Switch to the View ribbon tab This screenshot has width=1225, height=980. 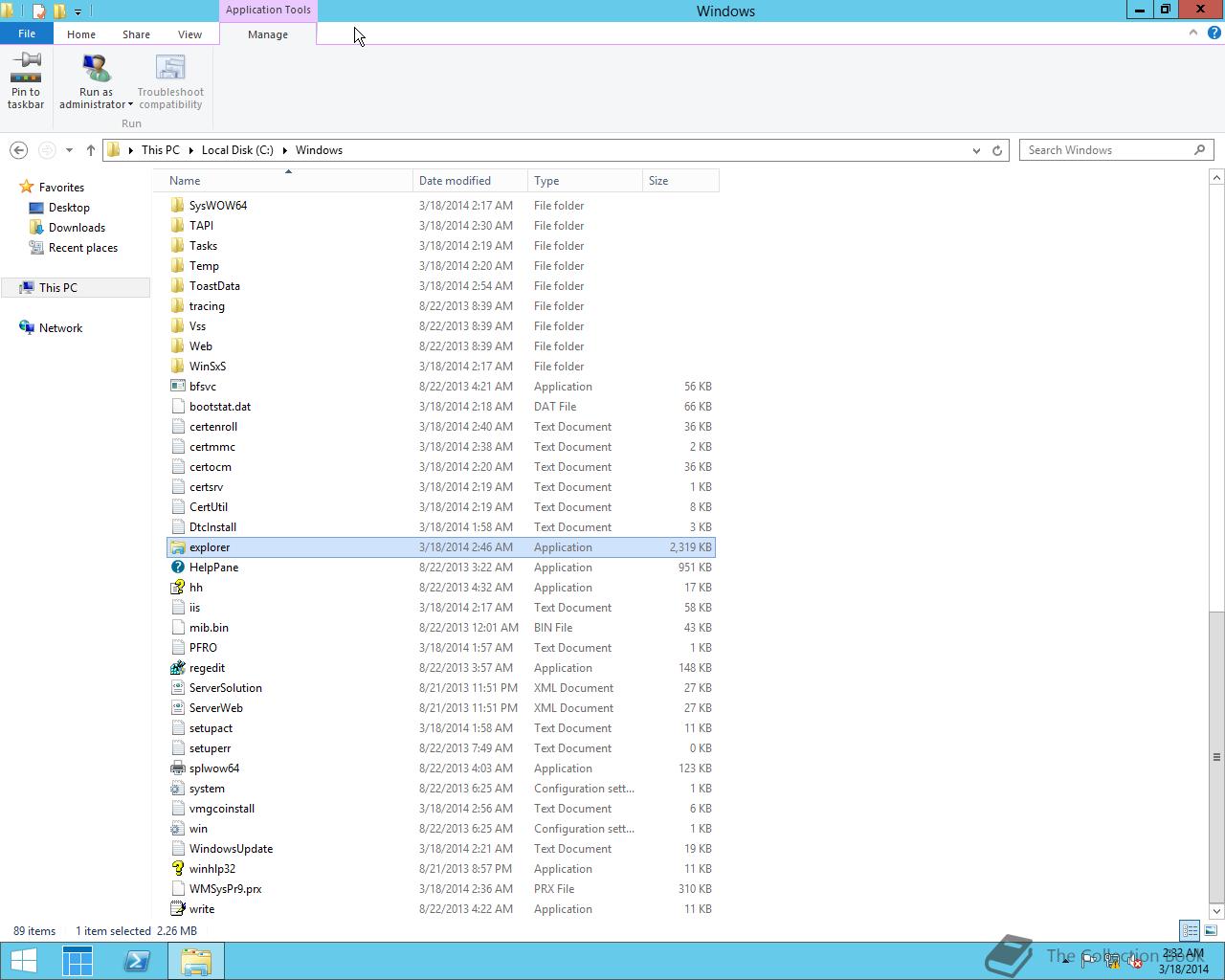[189, 34]
